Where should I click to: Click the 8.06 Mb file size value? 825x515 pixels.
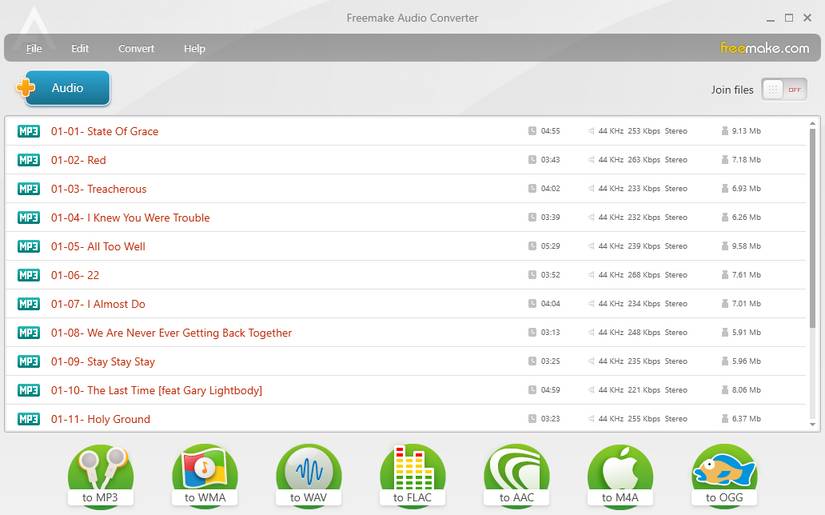746,390
